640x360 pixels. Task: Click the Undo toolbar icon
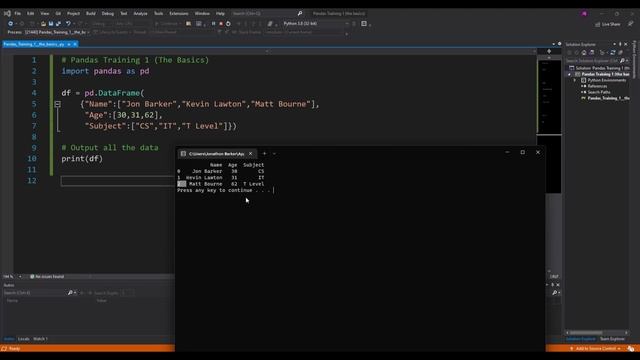pos(68,24)
